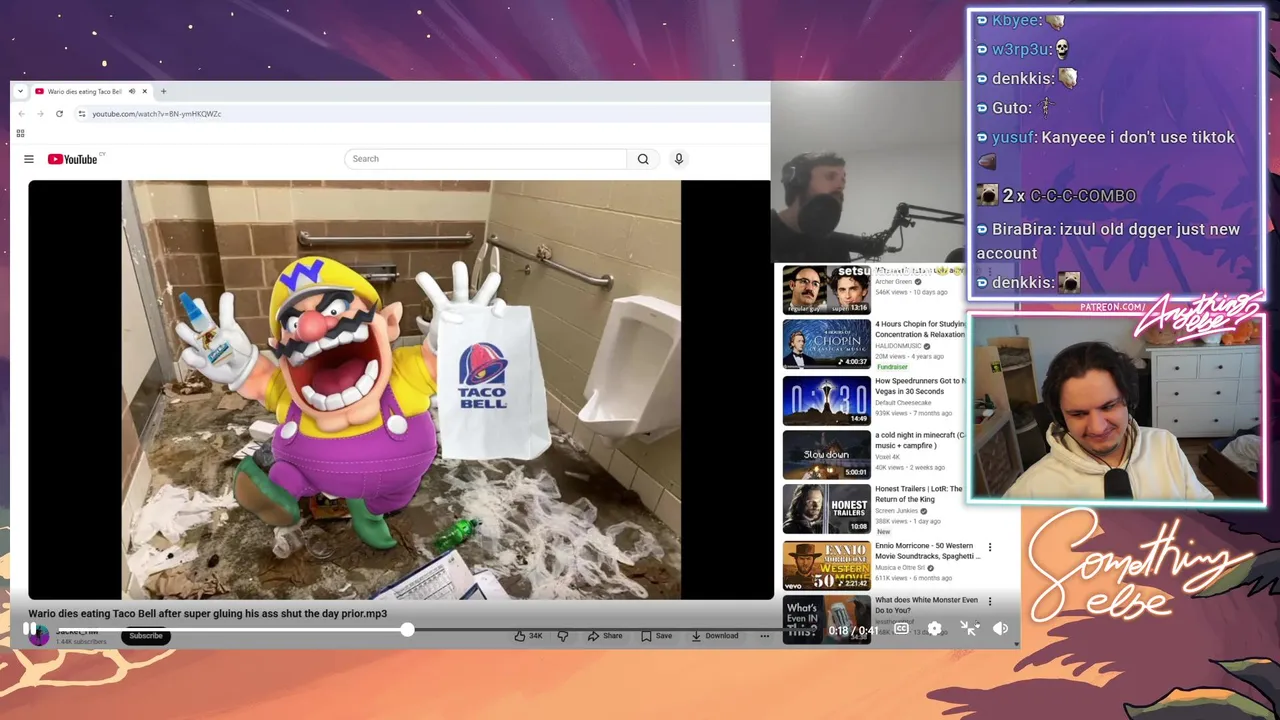Image resolution: width=1280 pixels, height=720 pixels.
Task: Click the PATREON.COM label on the overlay
Action: tap(1113, 307)
